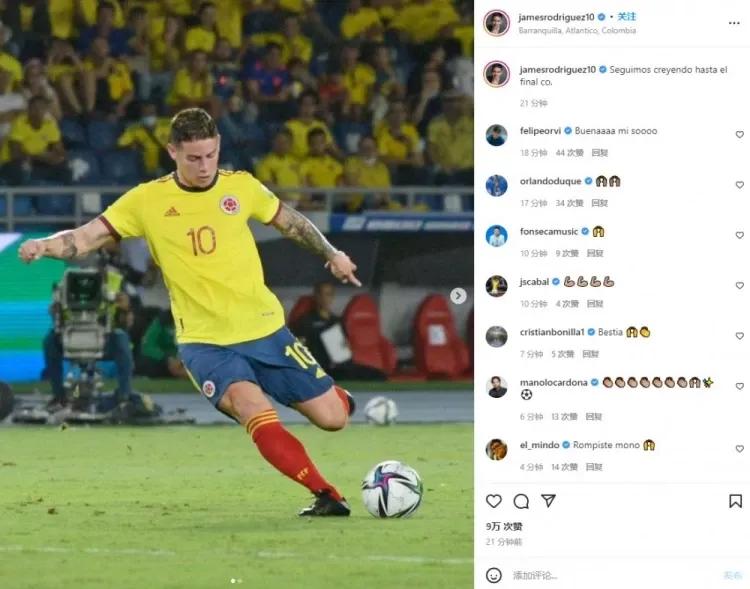Open el_mindo's profile username
The image size is (750, 589).
539,445
